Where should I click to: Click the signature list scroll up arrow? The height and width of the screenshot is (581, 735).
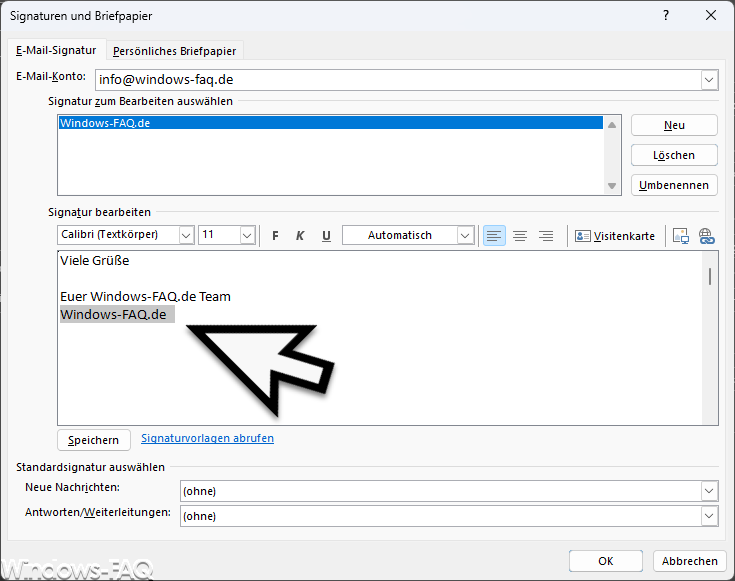[612, 125]
